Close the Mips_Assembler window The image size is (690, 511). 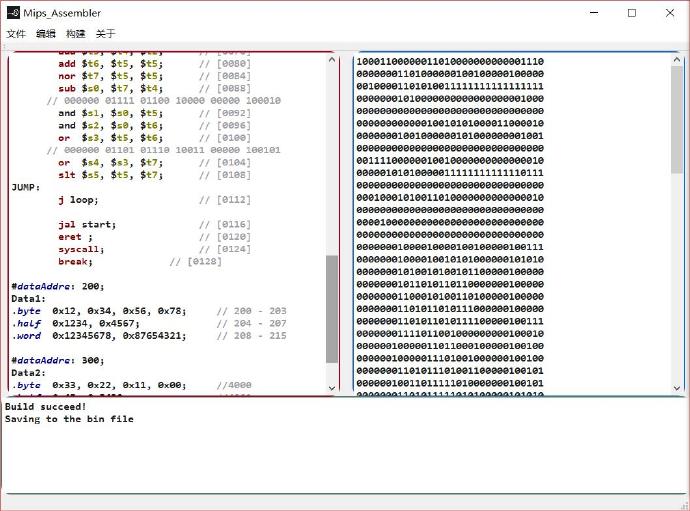tap(670, 13)
